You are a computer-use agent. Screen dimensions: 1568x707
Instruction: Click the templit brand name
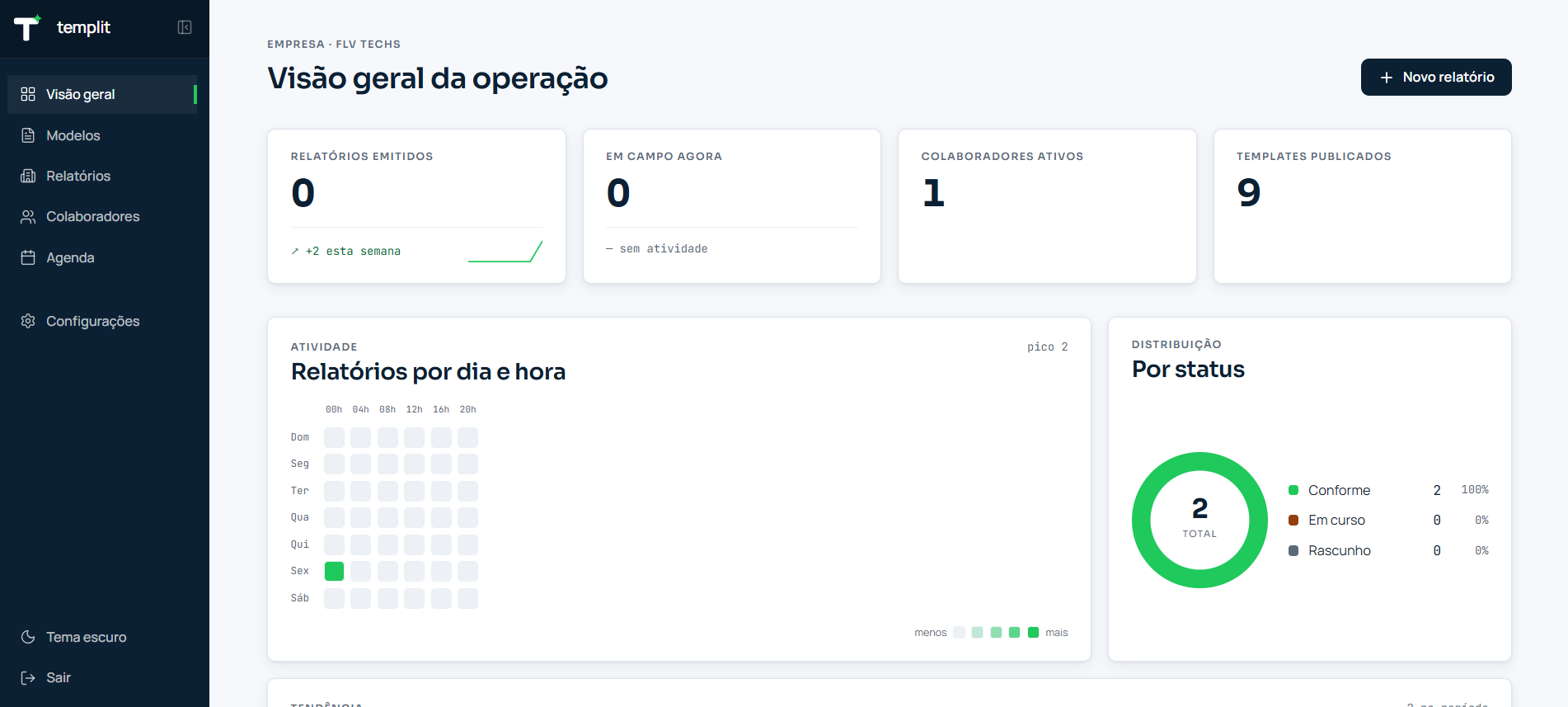pyautogui.click(x=83, y=27)
